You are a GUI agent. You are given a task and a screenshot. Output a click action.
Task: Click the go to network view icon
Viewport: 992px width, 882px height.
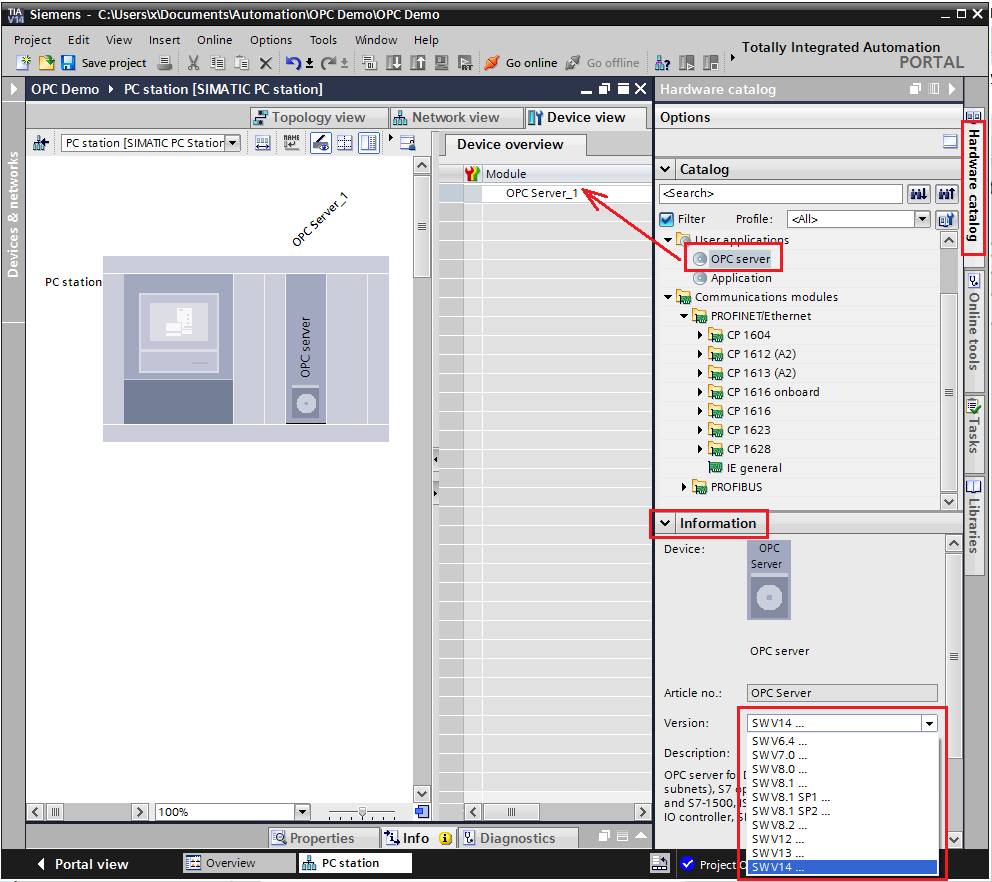coord(41,143)
